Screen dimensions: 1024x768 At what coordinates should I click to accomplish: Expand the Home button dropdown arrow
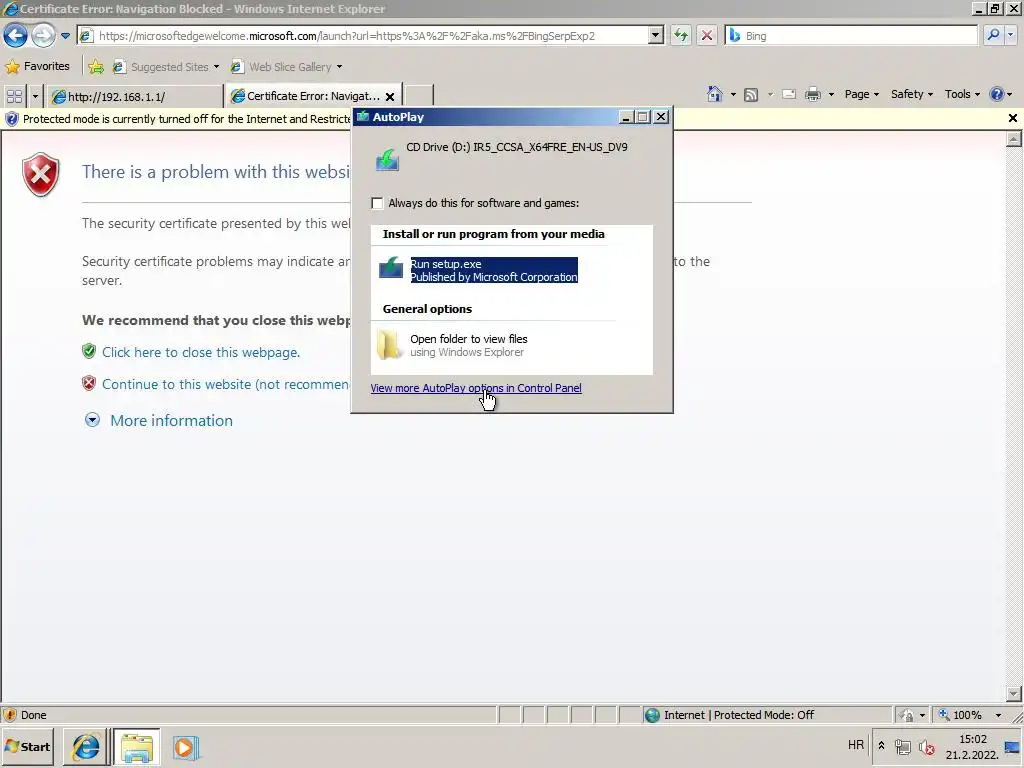click(733, 95)
